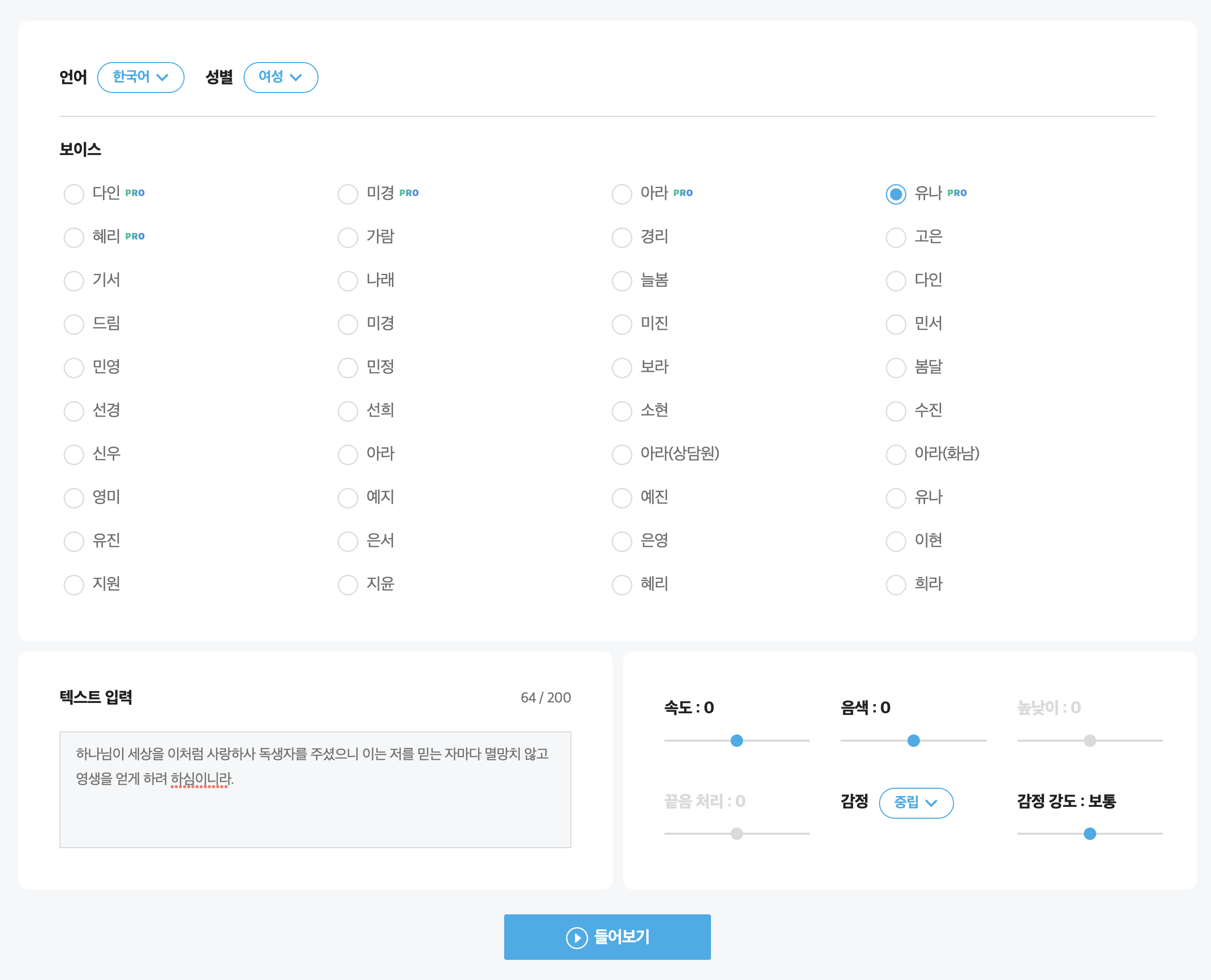This screenshot has width=1211, height=980.
Task: Select the 희라 voice option
Action: (x=896, y=585)
